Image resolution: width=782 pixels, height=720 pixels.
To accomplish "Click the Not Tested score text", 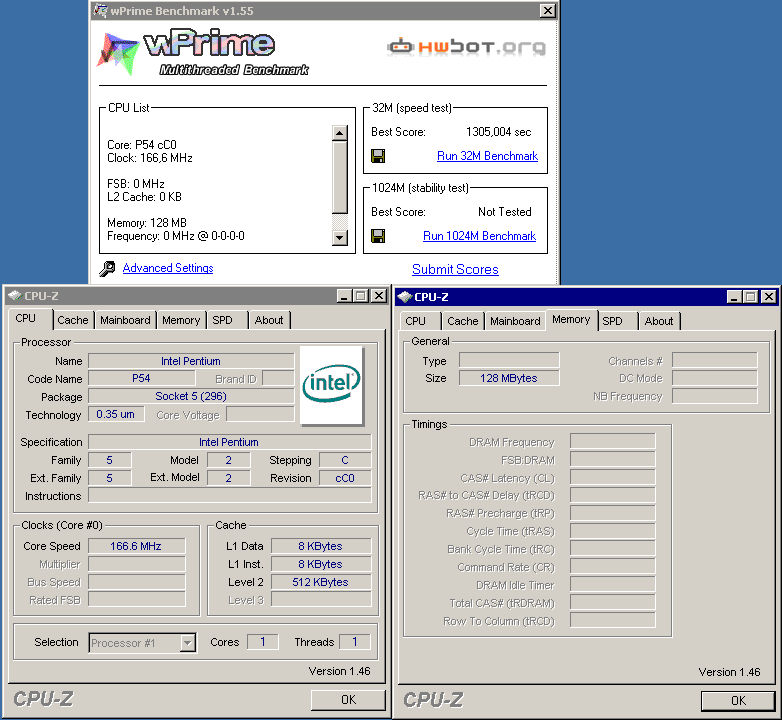I will [x=505, y=212].
